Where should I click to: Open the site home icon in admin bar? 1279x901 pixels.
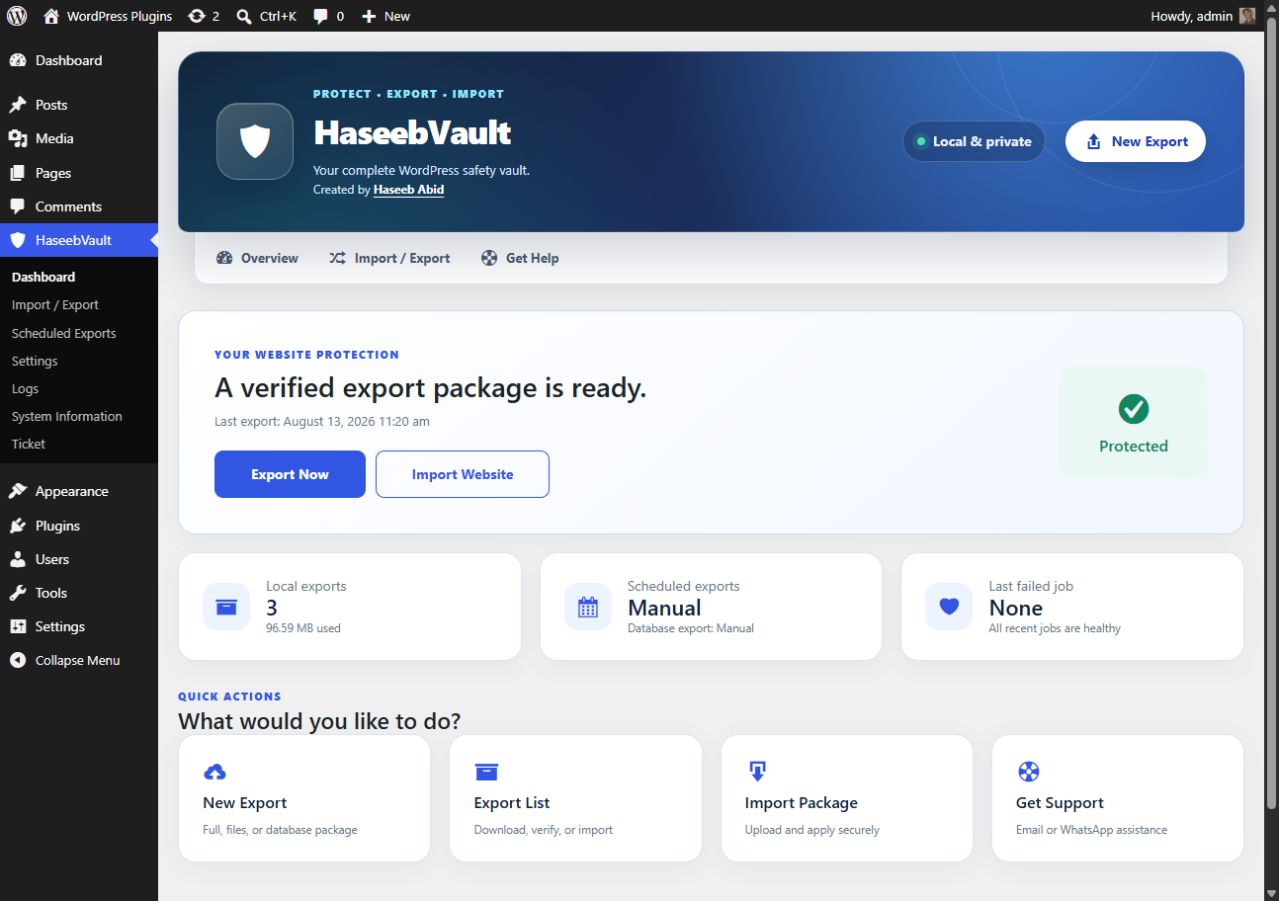click(x=52, y=16)
